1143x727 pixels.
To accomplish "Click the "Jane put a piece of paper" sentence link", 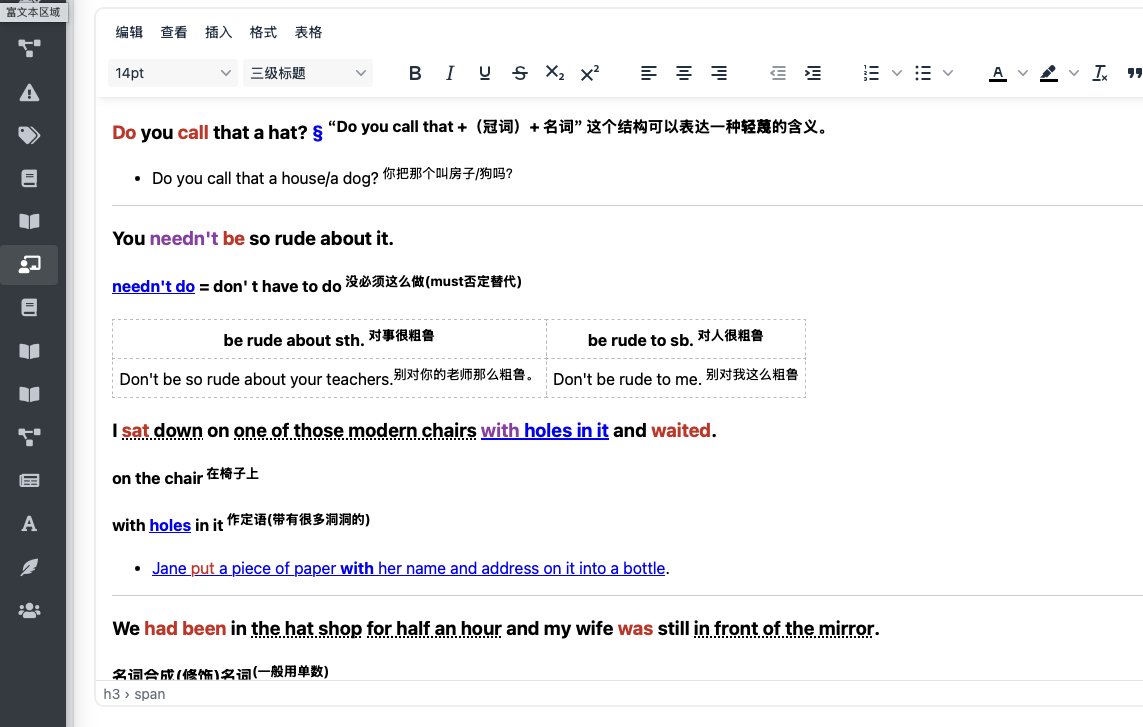I will click(x=409, y=568).
